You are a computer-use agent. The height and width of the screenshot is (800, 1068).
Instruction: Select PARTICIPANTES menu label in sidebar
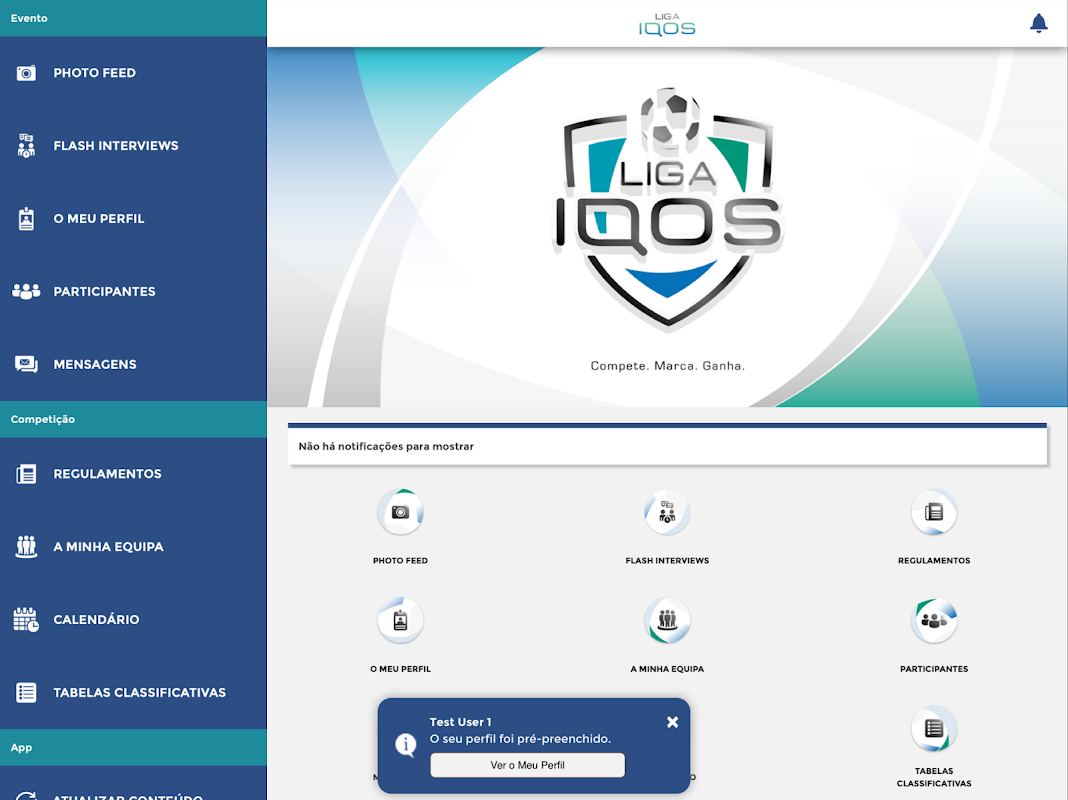[x=104, y=291]
